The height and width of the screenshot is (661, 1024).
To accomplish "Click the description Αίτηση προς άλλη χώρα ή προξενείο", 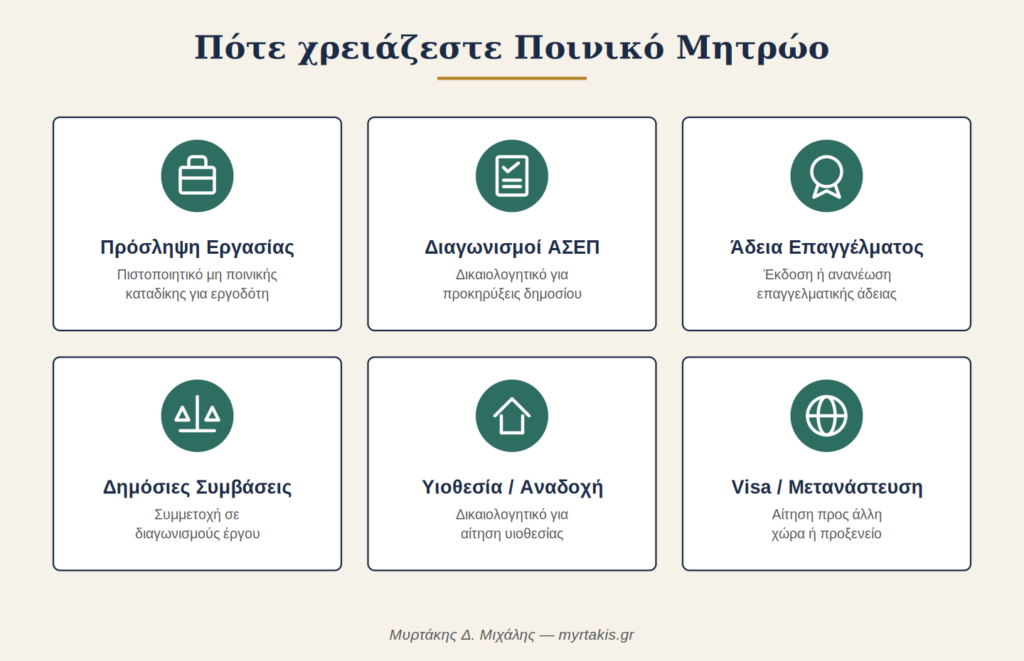I will 827,524.
